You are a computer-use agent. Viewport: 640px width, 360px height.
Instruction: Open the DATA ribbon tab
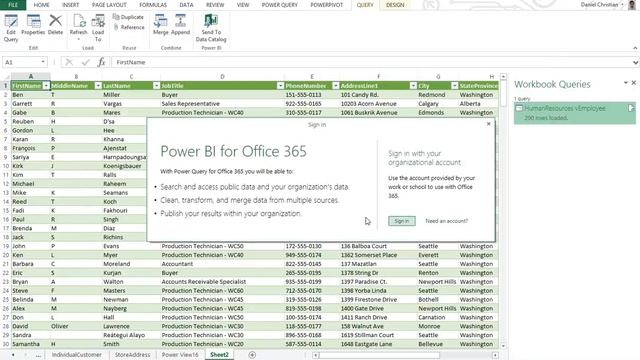pyautogui.click(x=186, y=5)
